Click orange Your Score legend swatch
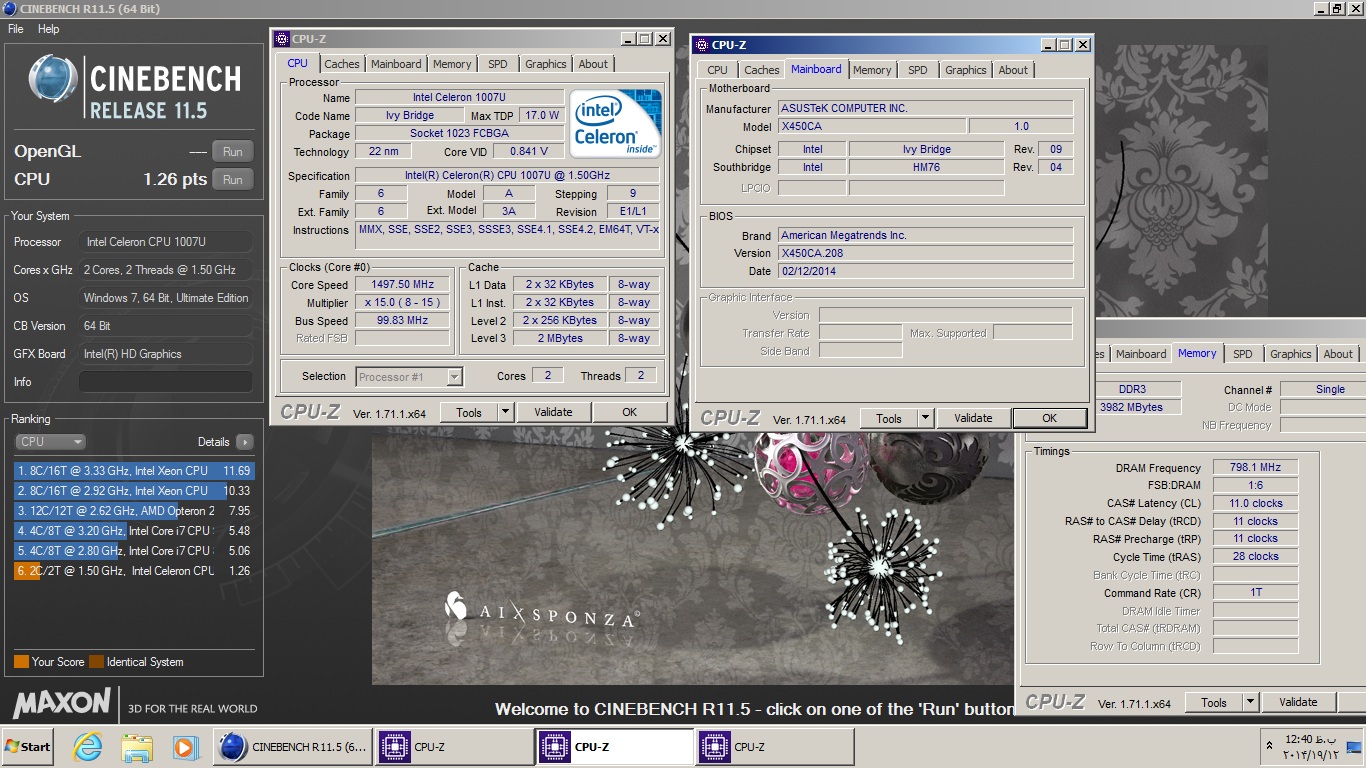 [x=21, y=661]
